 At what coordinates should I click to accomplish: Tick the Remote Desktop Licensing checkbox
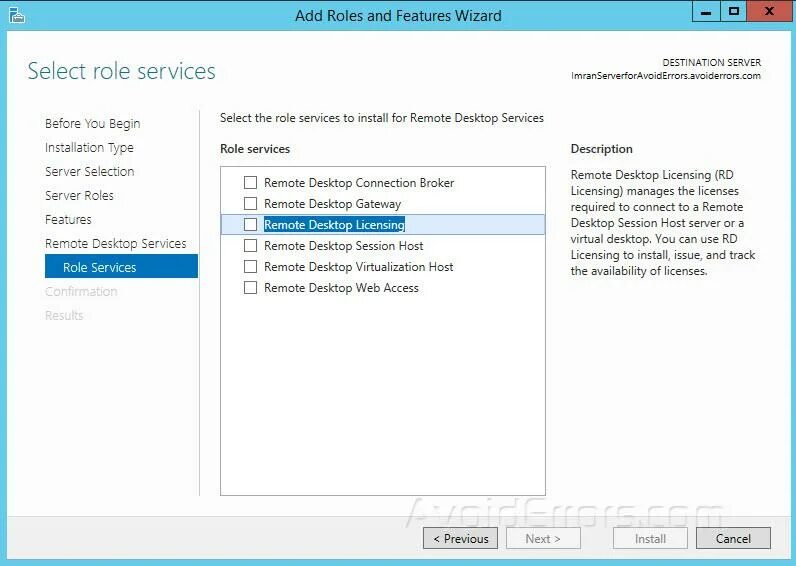(x=250, y=224)
